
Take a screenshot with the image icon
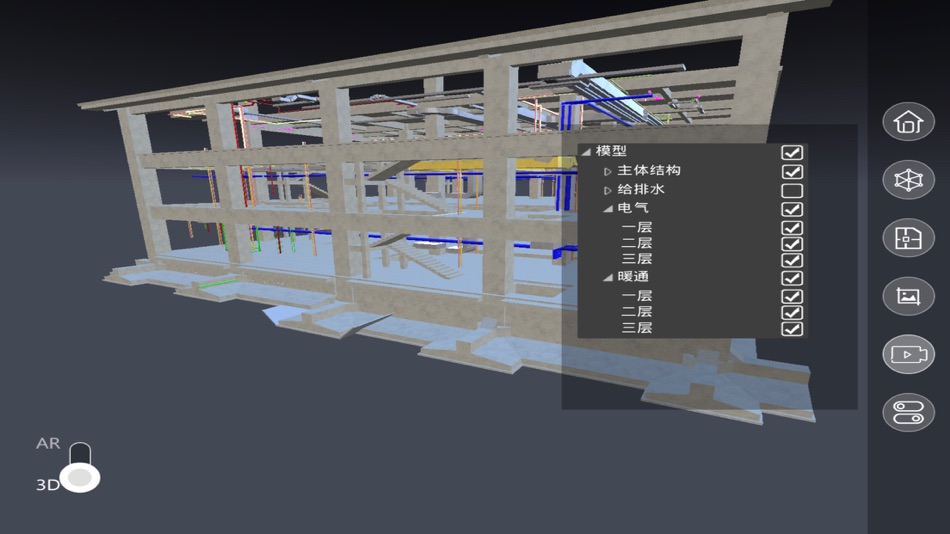pyautogui.click(x=908, y=296)
